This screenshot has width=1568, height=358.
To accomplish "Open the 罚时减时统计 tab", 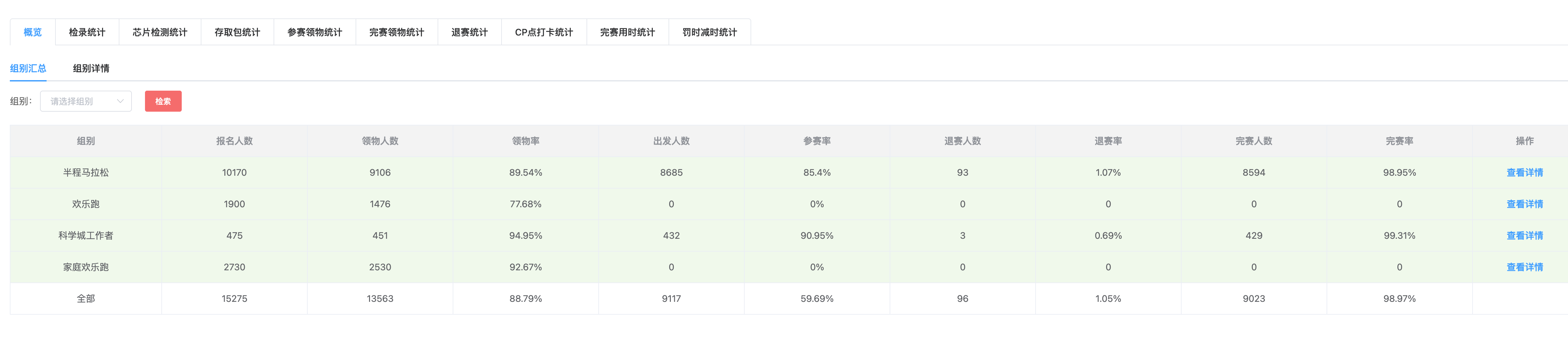I will pyautogui.click(x=709, y=32).
